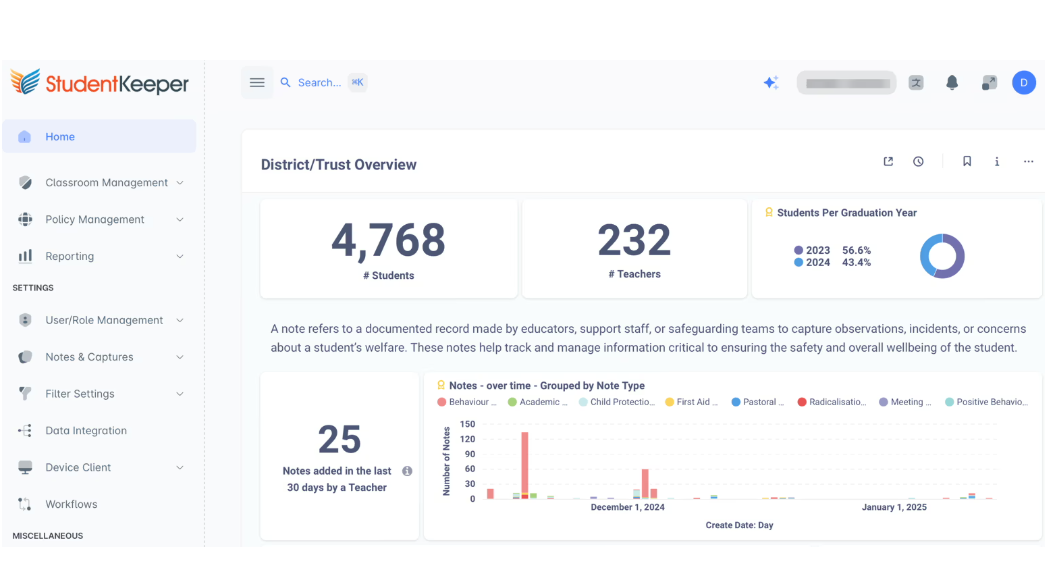Click the Device Client monitor icon

25,467
